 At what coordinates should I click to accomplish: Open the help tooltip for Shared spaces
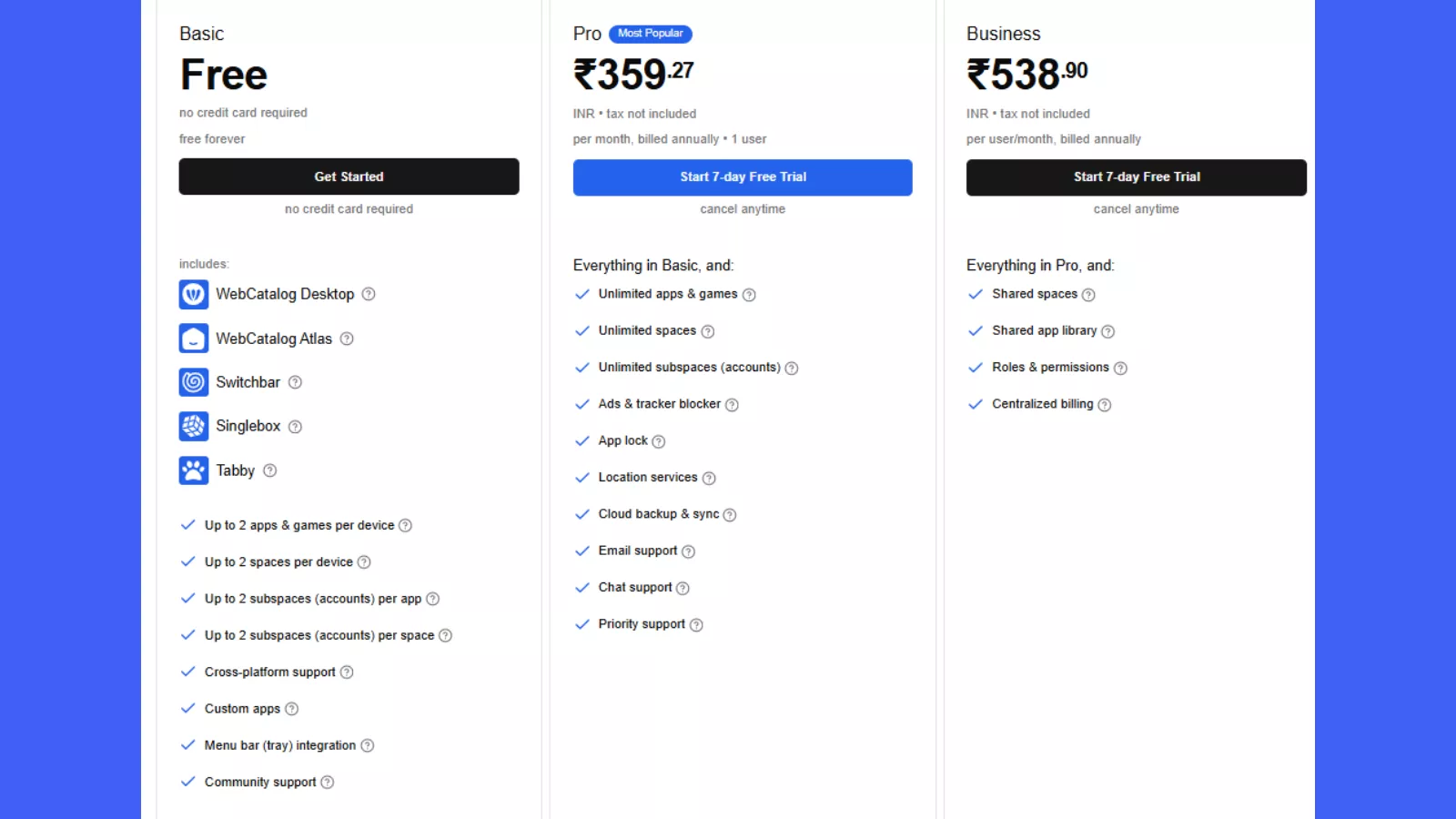1089,294
